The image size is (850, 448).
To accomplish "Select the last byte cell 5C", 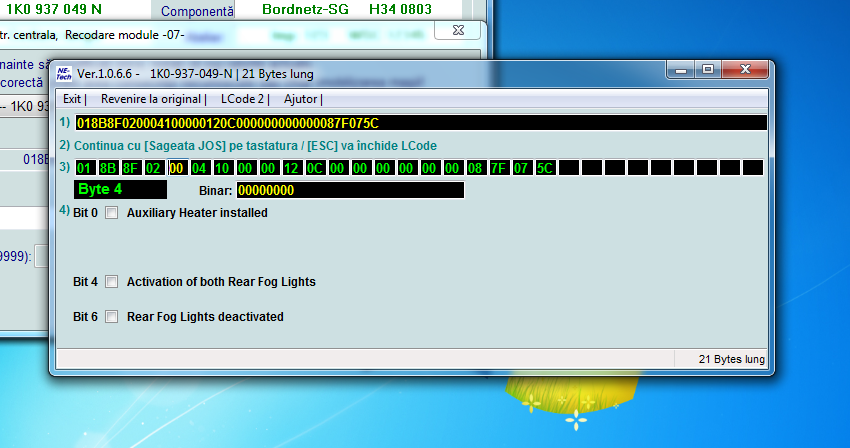I will click(x=545, y=167).
